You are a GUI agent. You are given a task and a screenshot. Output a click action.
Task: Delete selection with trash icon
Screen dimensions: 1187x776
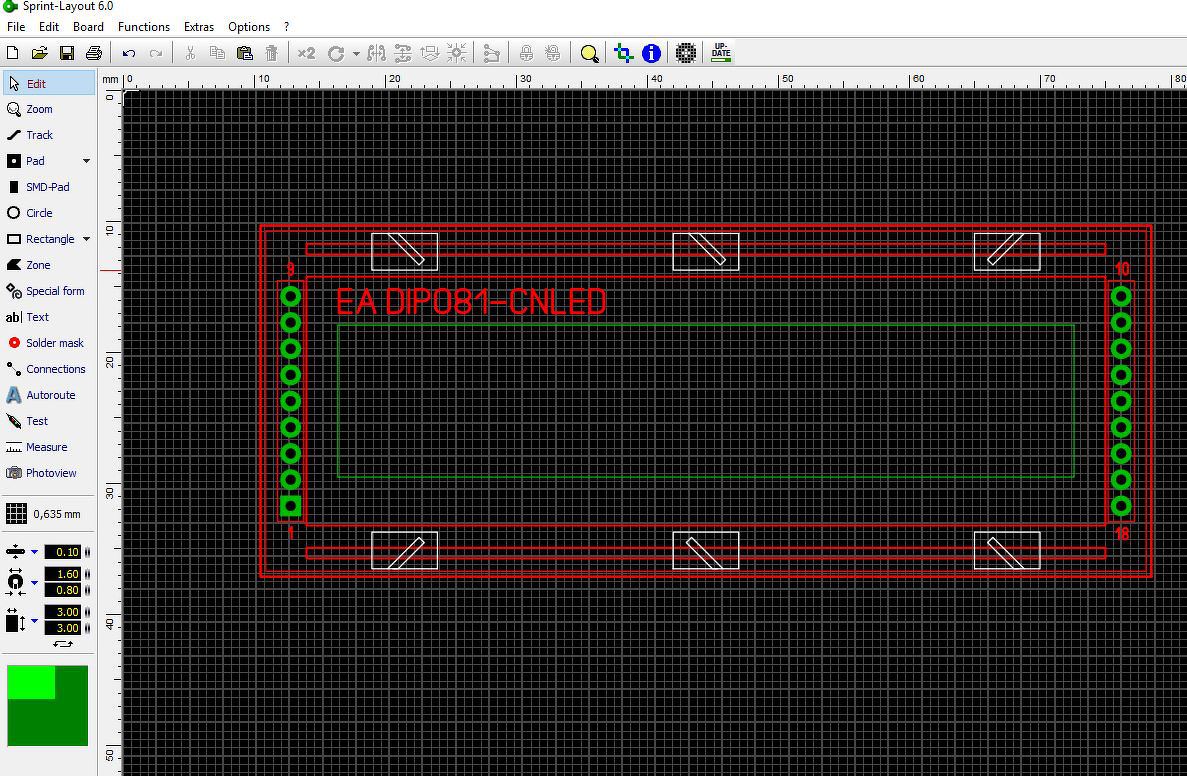pyautogui.click(x=272, y=53)
